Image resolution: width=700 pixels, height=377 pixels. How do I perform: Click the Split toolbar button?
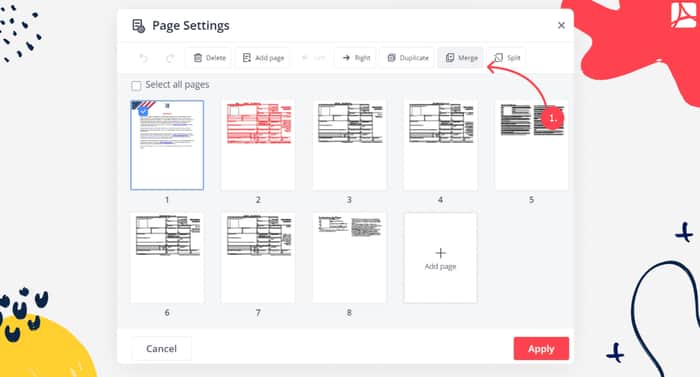[507, 58]
